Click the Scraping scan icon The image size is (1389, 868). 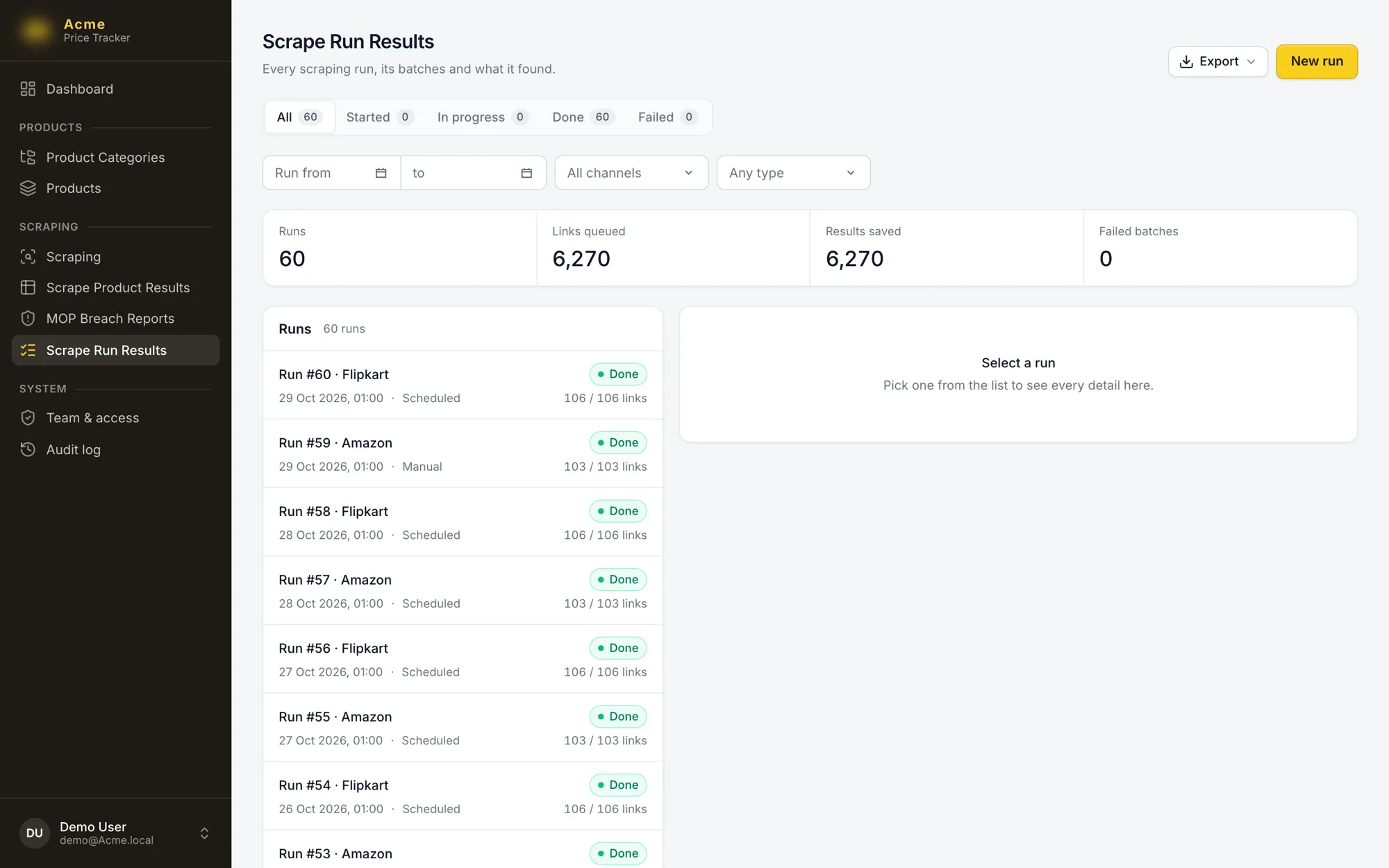[x=28, y=256]
